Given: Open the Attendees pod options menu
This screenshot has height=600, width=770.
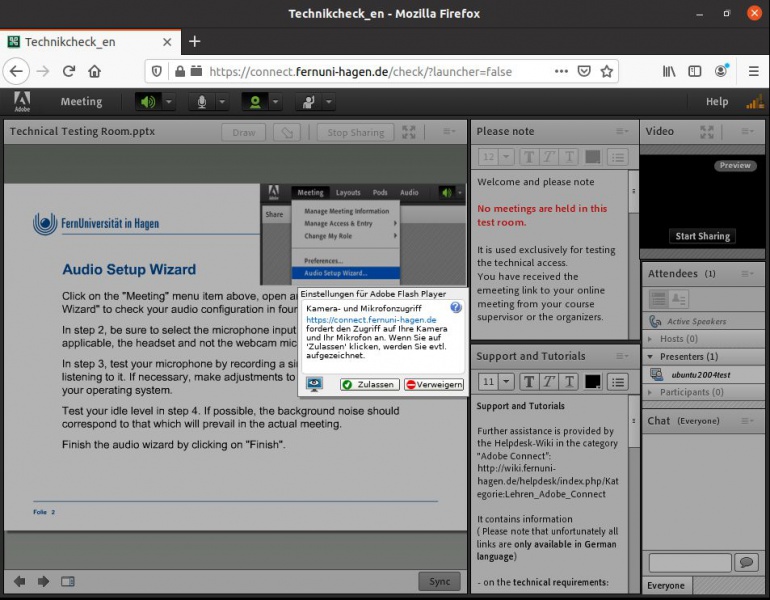Looking at the screenshot, I should tap(747, 273).
